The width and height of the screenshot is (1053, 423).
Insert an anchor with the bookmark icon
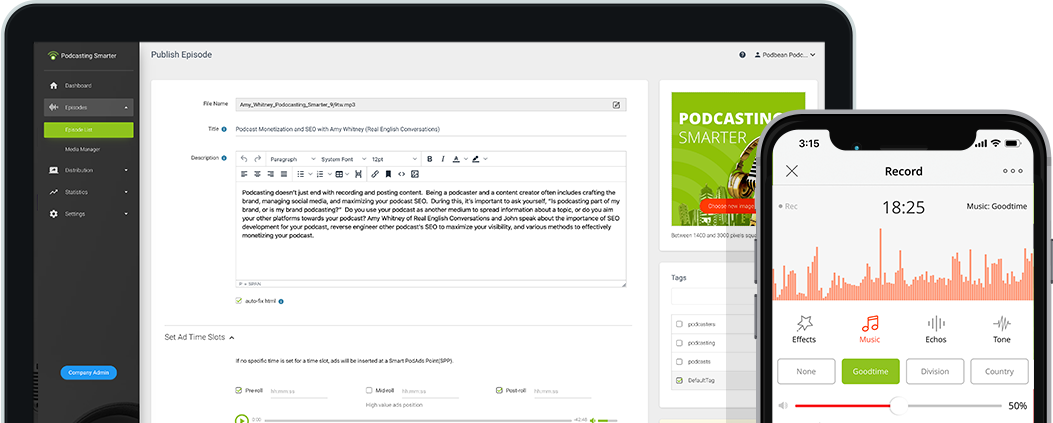[388, 174]
